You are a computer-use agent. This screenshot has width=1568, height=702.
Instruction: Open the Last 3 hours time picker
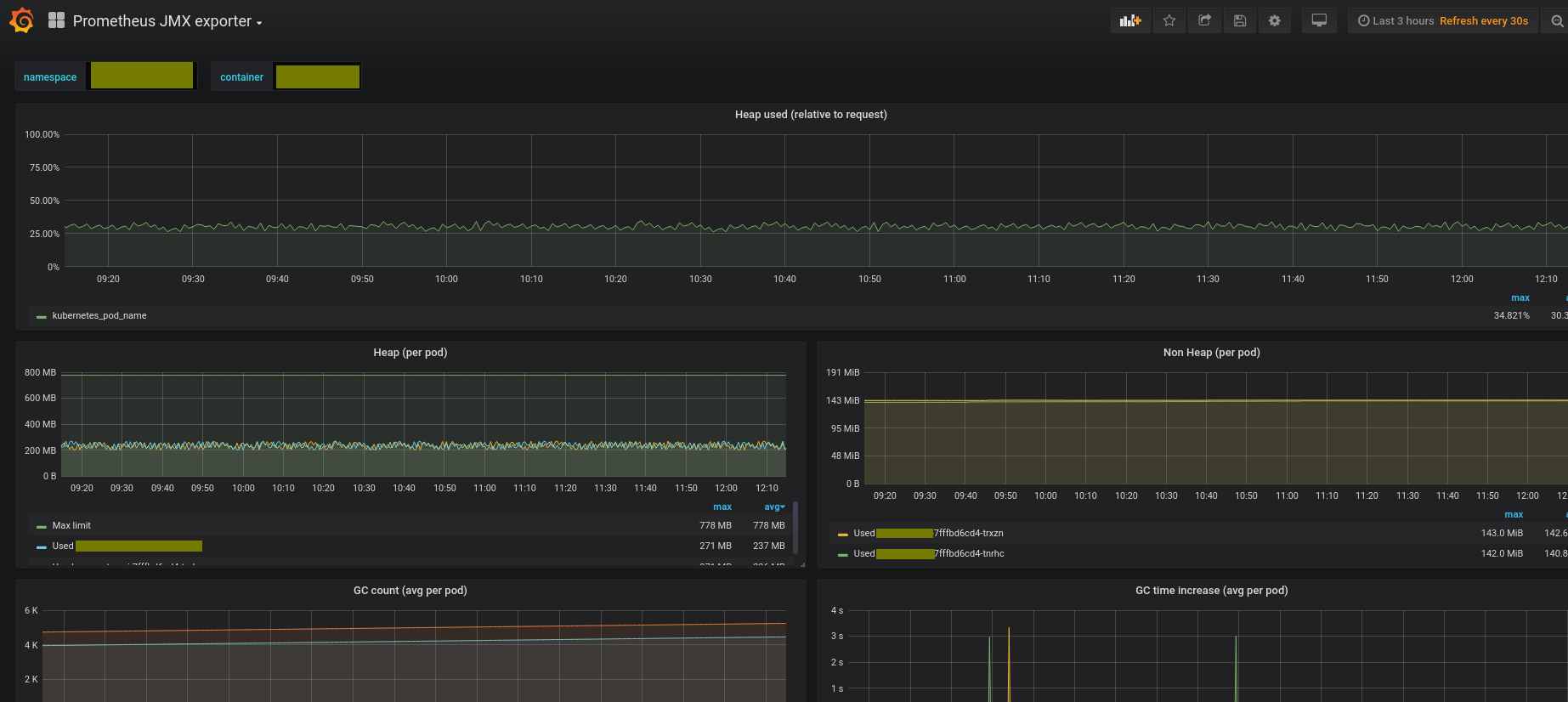click(x=1442, y=20)
